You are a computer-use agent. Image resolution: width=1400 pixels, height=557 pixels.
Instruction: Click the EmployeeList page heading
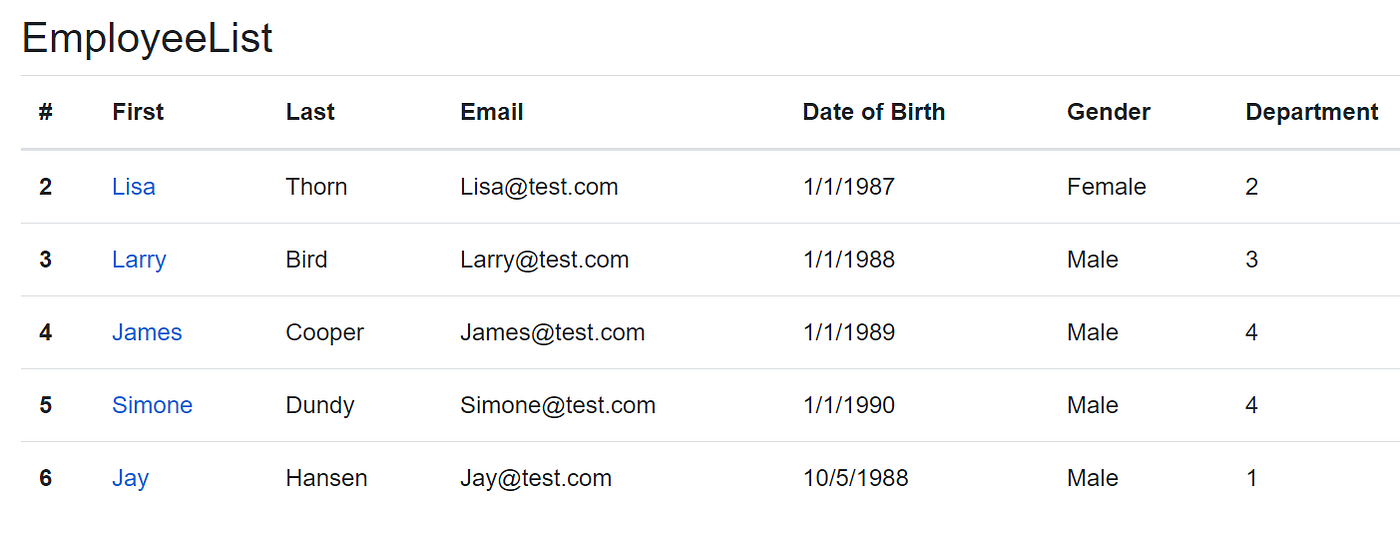(x=147, y=39)
